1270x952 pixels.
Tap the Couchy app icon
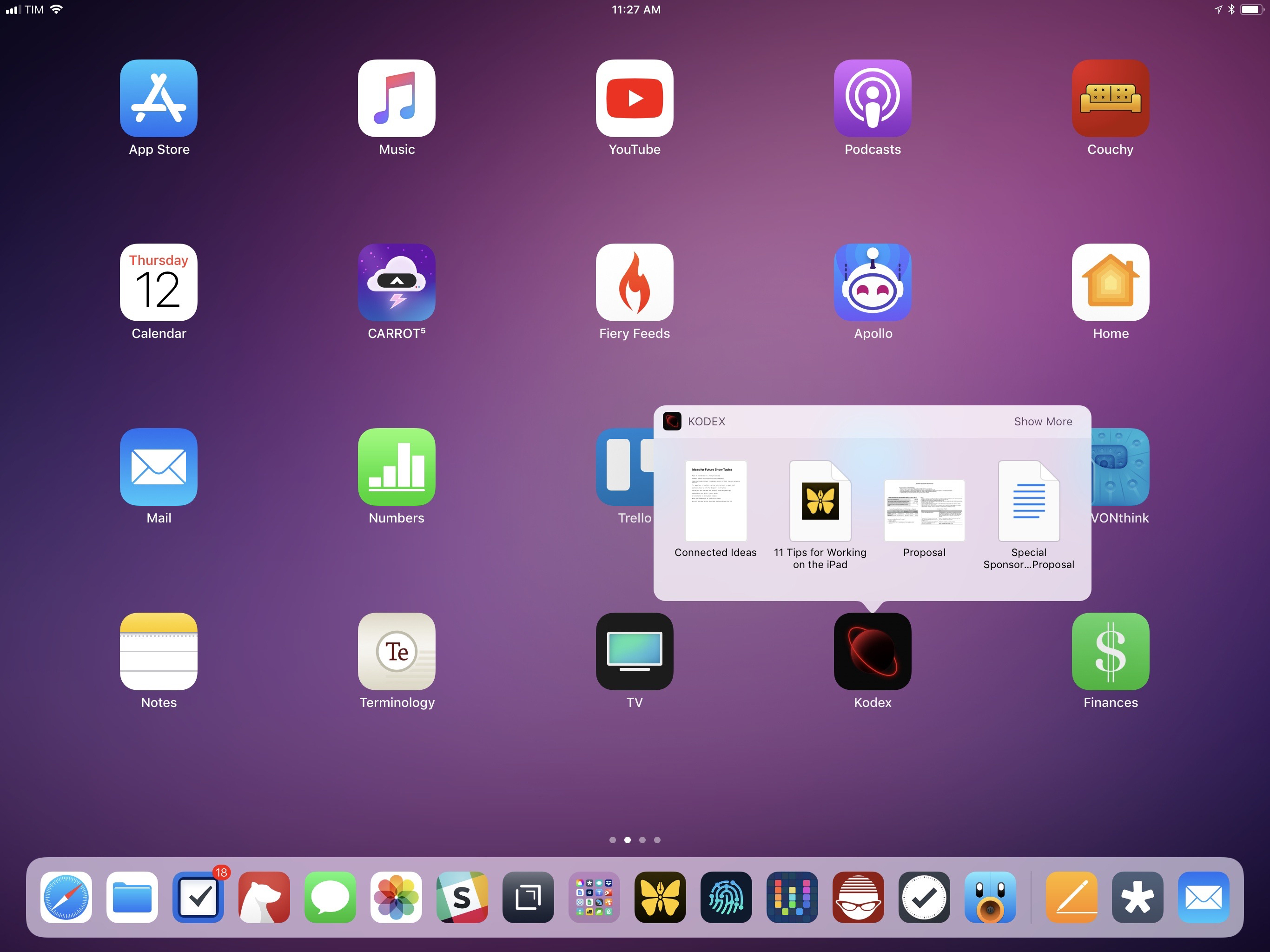[1110, 98]
